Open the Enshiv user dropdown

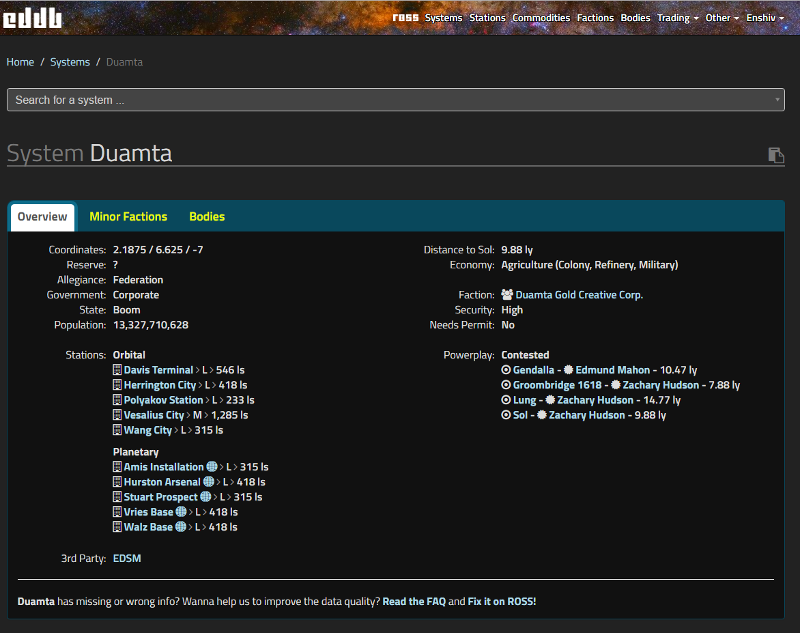pos(766,18)
